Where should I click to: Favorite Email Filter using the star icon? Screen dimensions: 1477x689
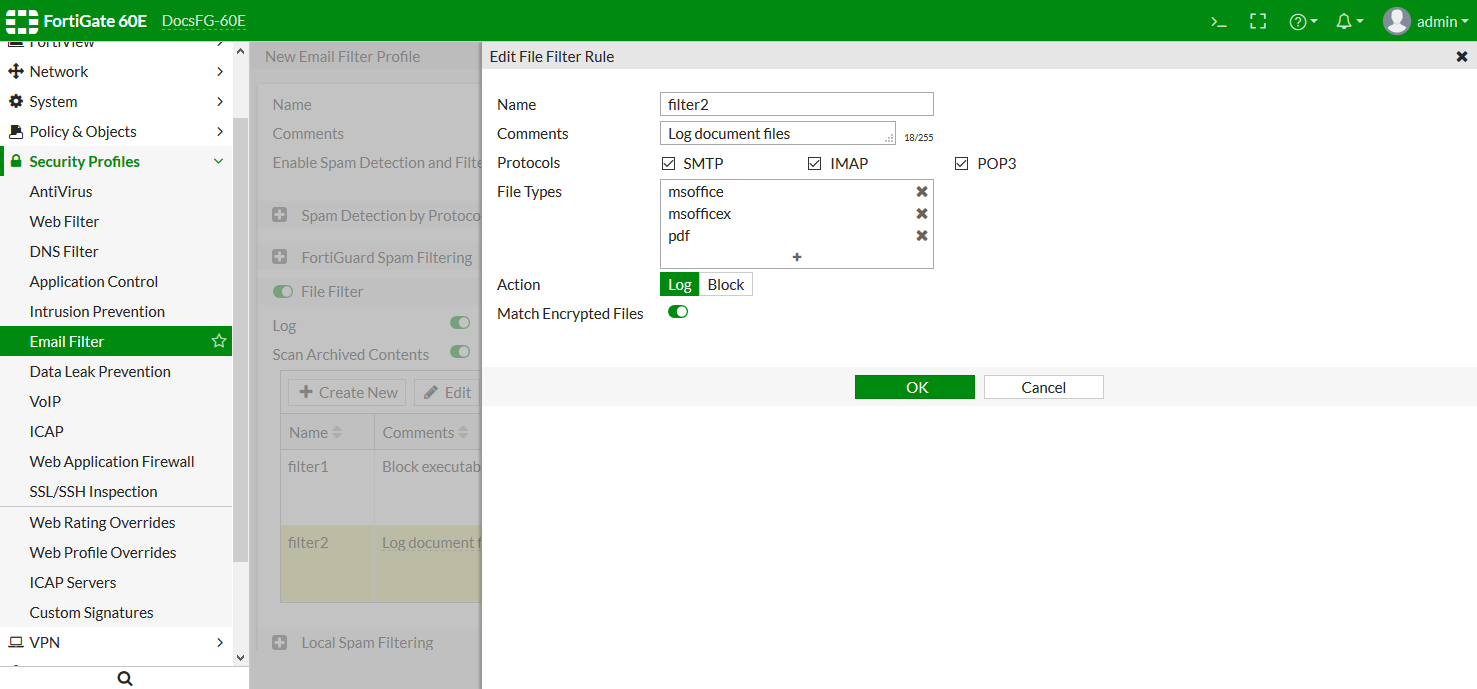[x=218, y=341]
